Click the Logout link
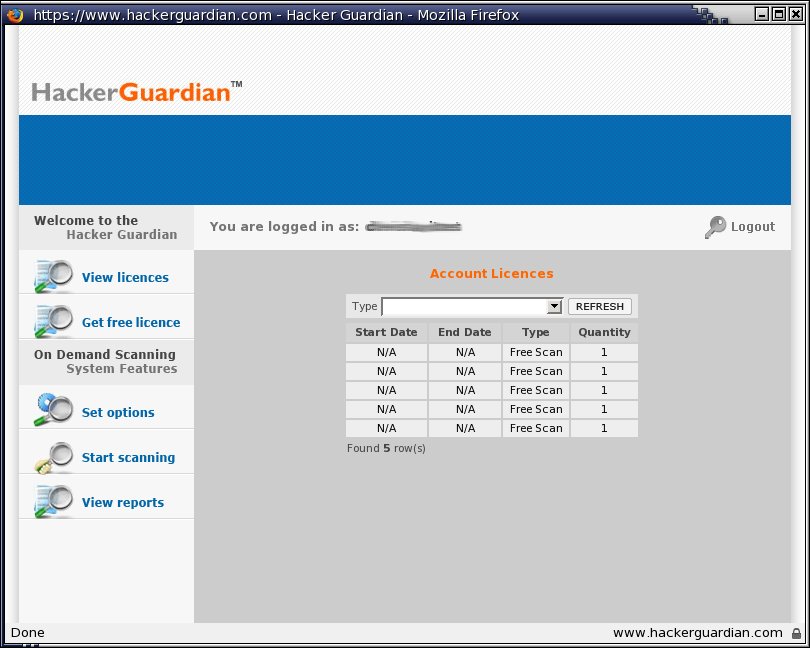This screenshot has height=648, width=810. pyautogui.click(x=753, y=227)
